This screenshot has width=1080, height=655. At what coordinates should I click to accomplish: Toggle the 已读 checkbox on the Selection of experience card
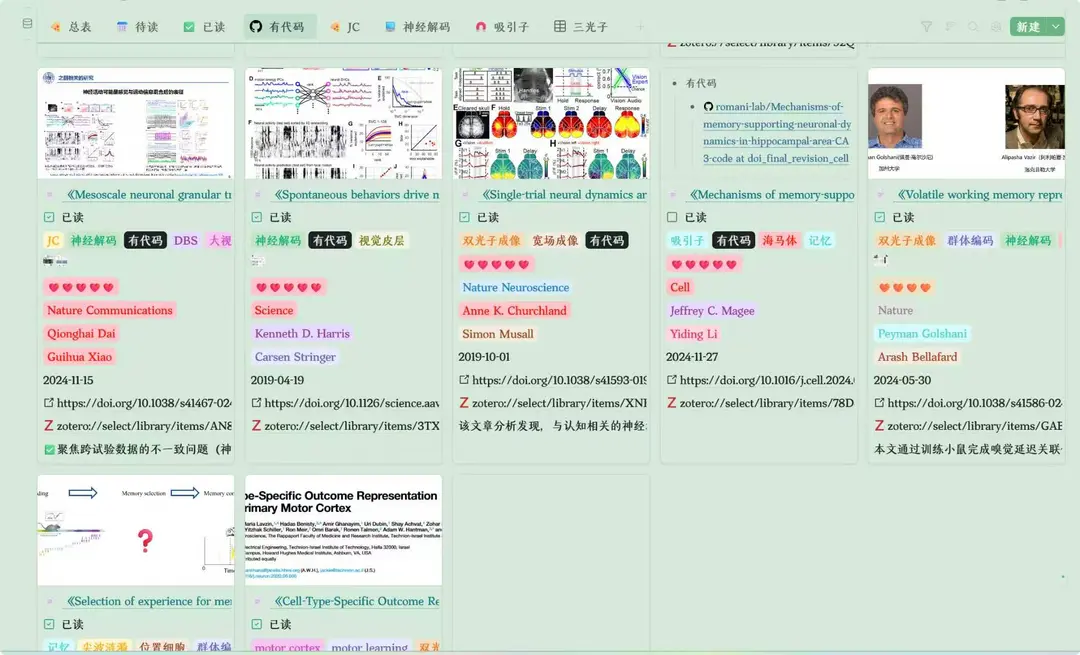[49, 624]
